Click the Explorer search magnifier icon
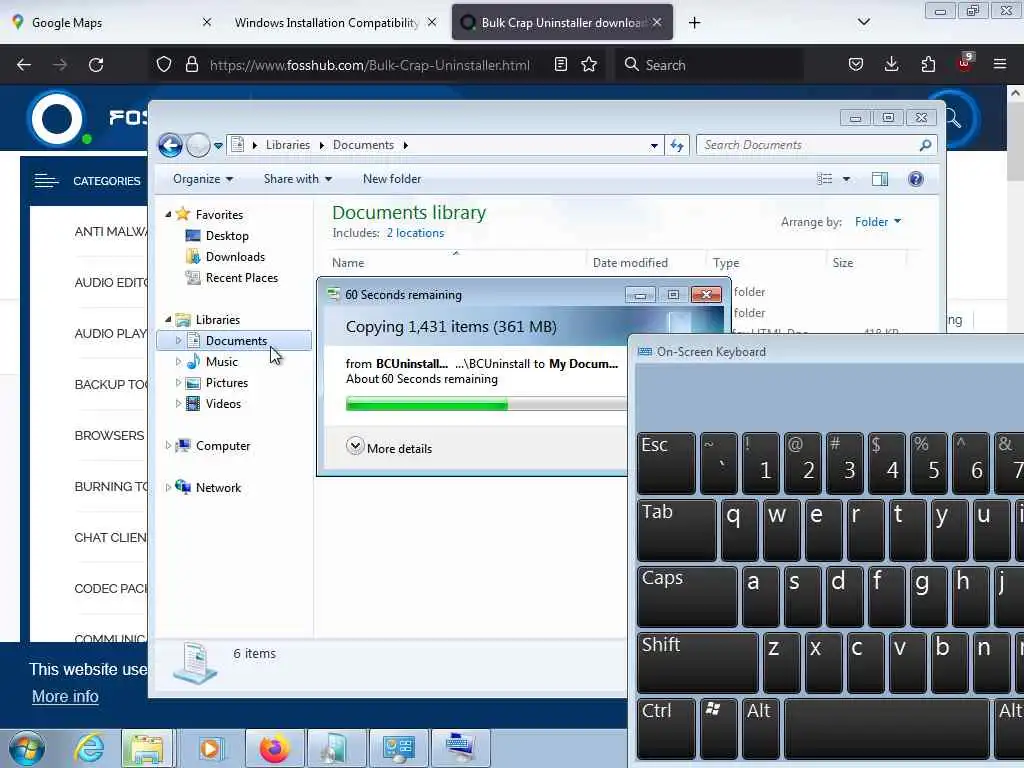Viewport: 1024px width, 768px height. 925,145
